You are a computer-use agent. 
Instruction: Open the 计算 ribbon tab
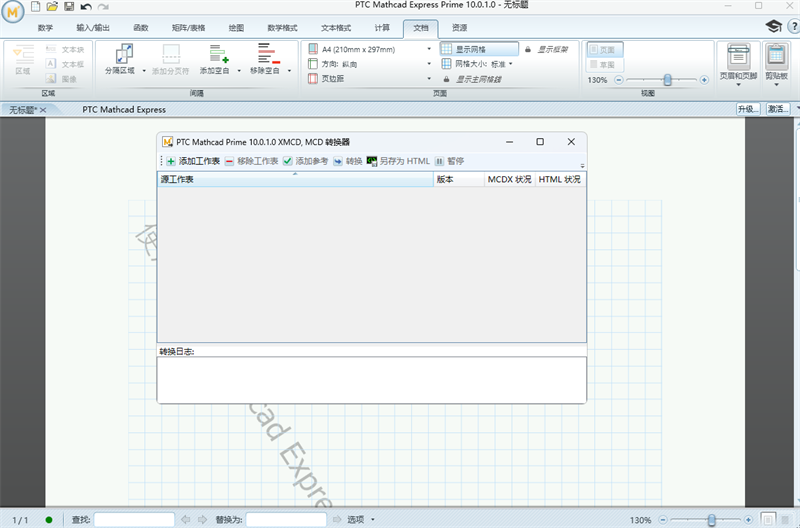click(x=382, y=28)
